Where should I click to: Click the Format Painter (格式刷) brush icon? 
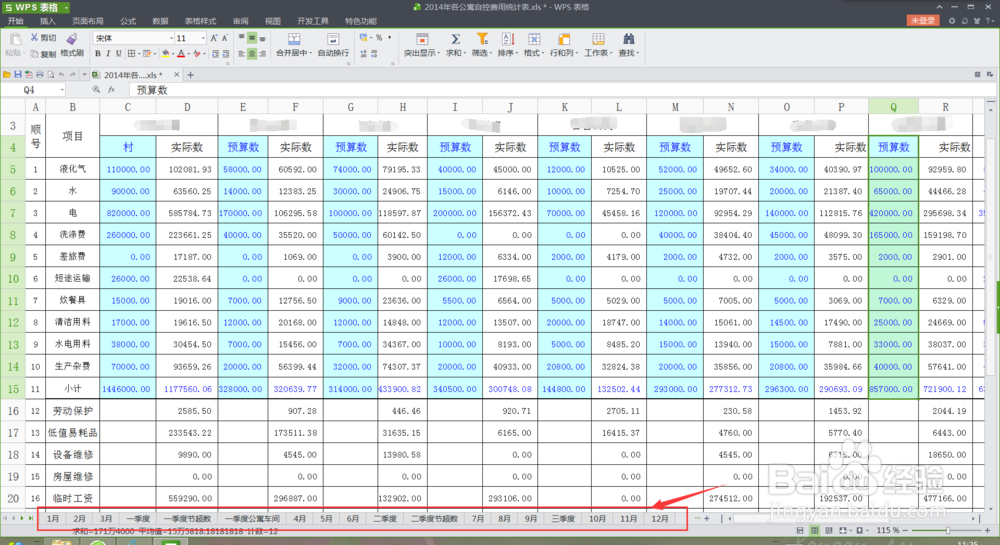click(x=72, y=38)
